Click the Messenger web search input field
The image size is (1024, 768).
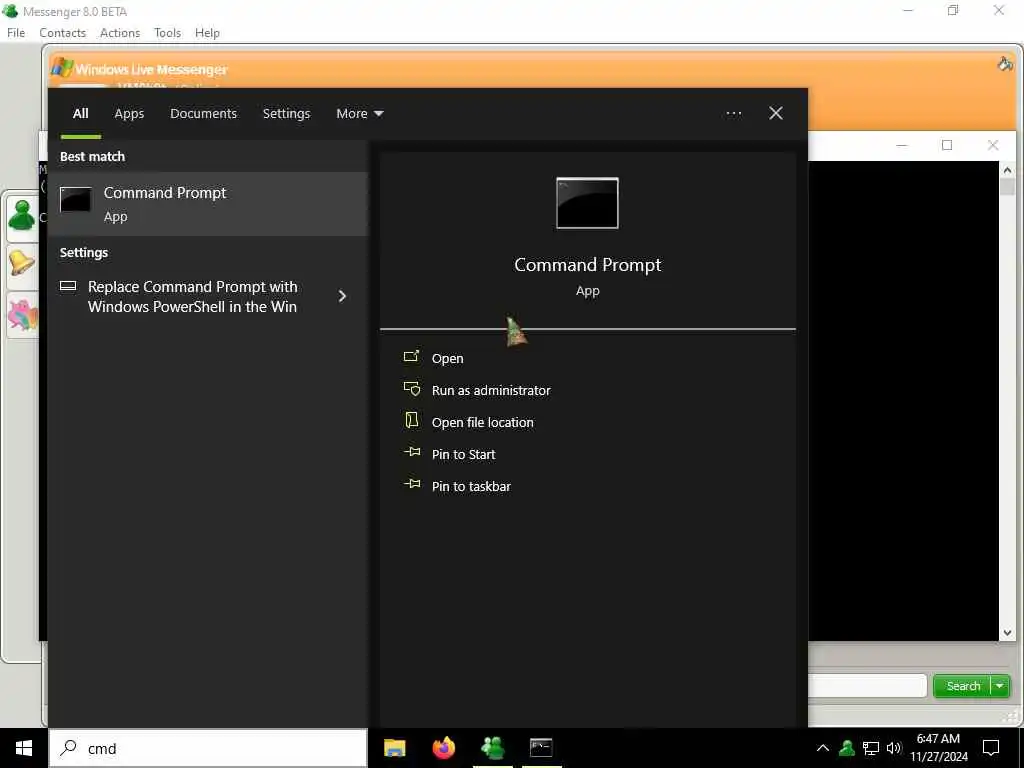pyautogui.click(x=867, y=686)
